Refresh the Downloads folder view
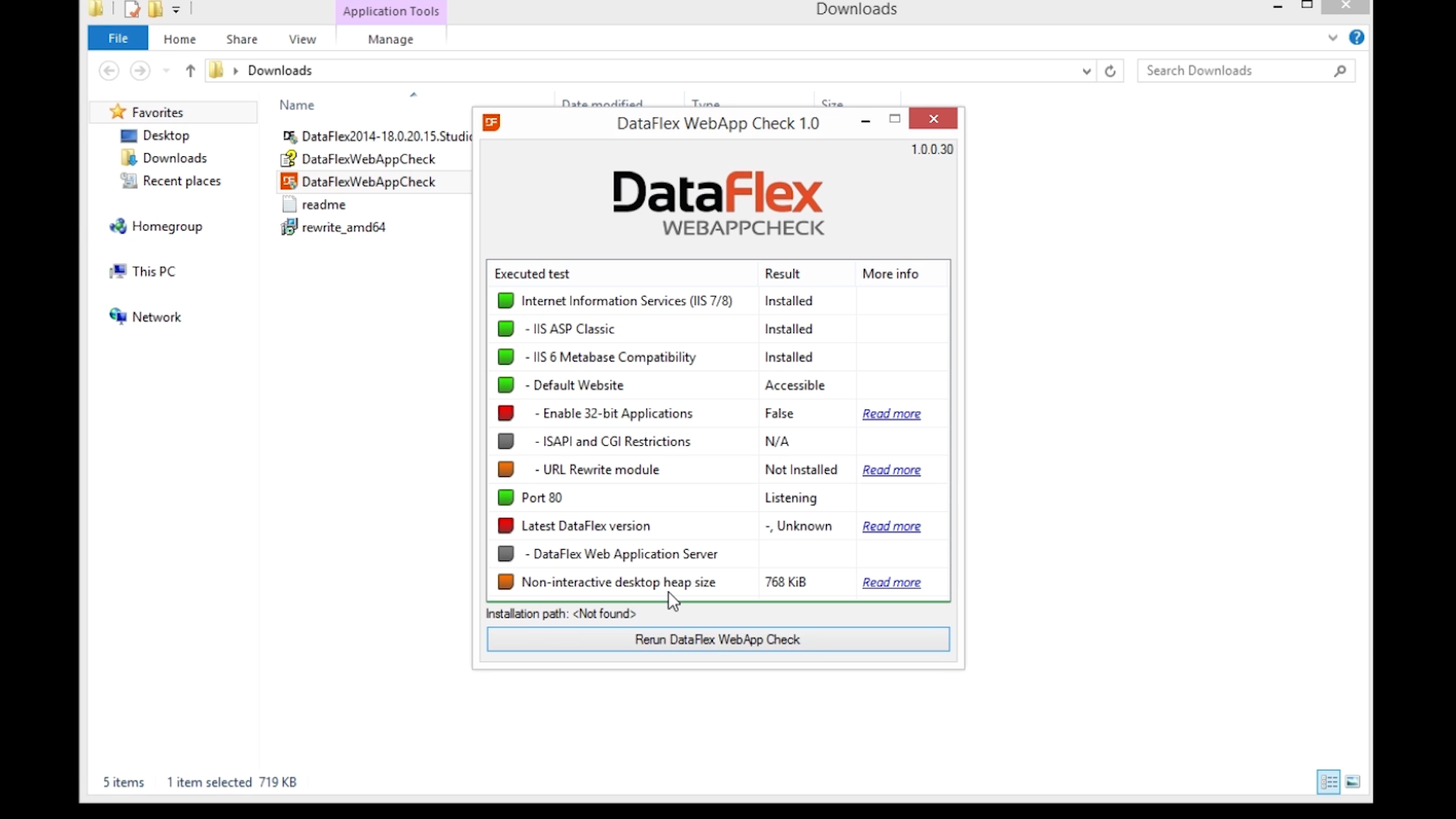Screen dimensions: 1456x819 [1110, 71]
